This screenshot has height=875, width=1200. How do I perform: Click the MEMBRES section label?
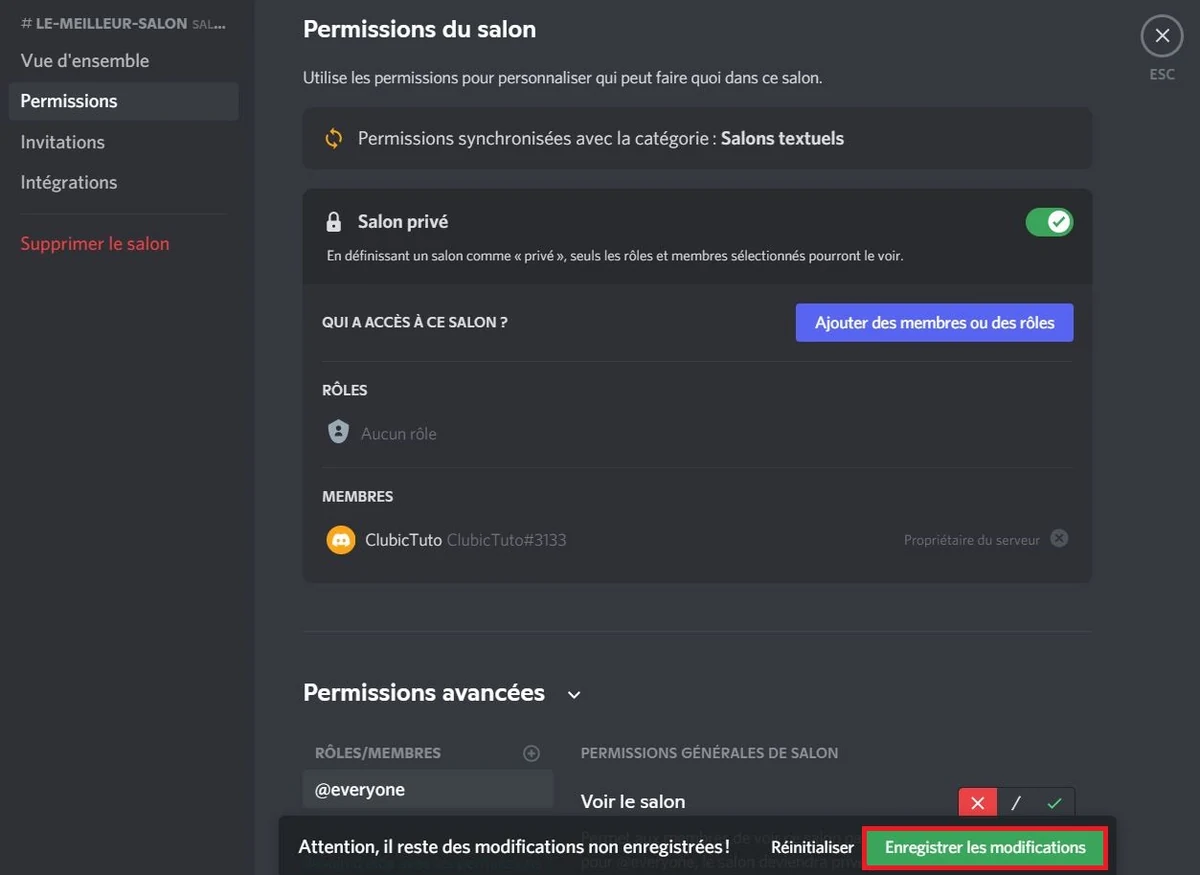coord(358,497)
